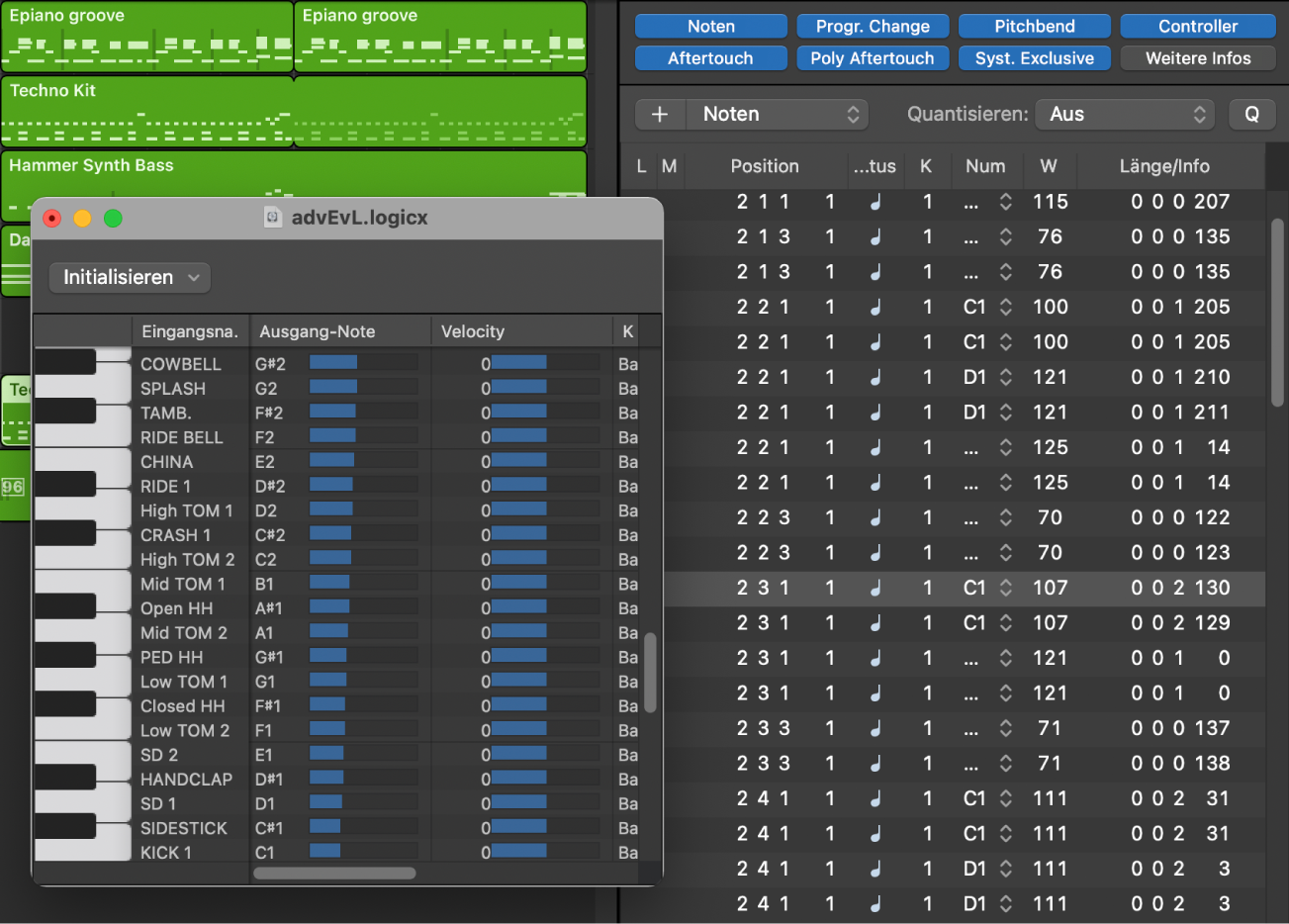The width and height of the screenshot is (1289, 924).
Task: Click the Velocity column header
Action: click(x=473, y=331)
